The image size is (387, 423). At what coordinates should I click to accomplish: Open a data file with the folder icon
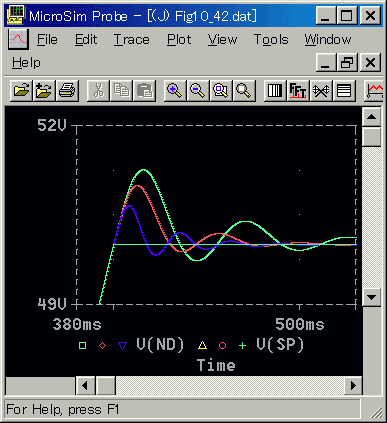click(x=21, y=90)
